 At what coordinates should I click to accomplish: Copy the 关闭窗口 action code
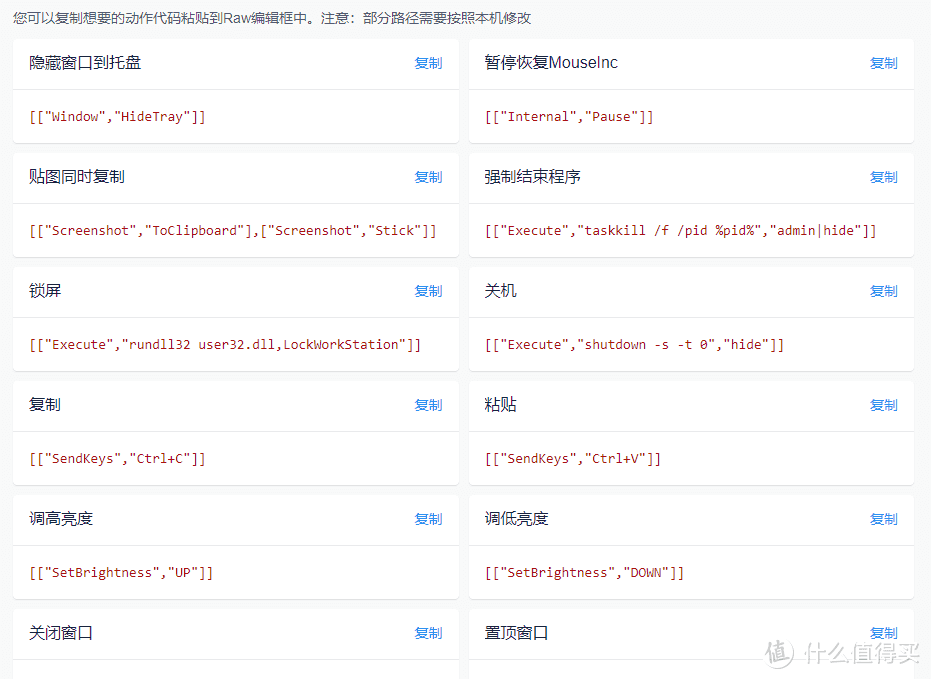(428, 633)
